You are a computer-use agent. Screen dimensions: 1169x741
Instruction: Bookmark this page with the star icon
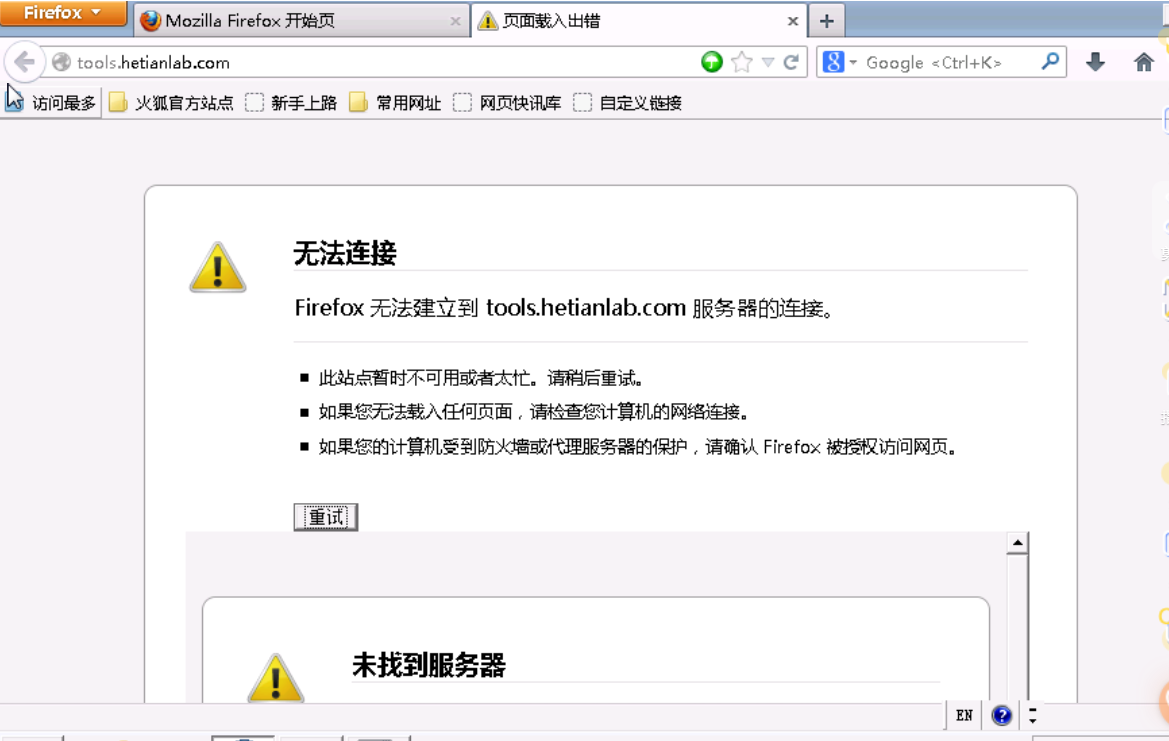tap(742, 62)
